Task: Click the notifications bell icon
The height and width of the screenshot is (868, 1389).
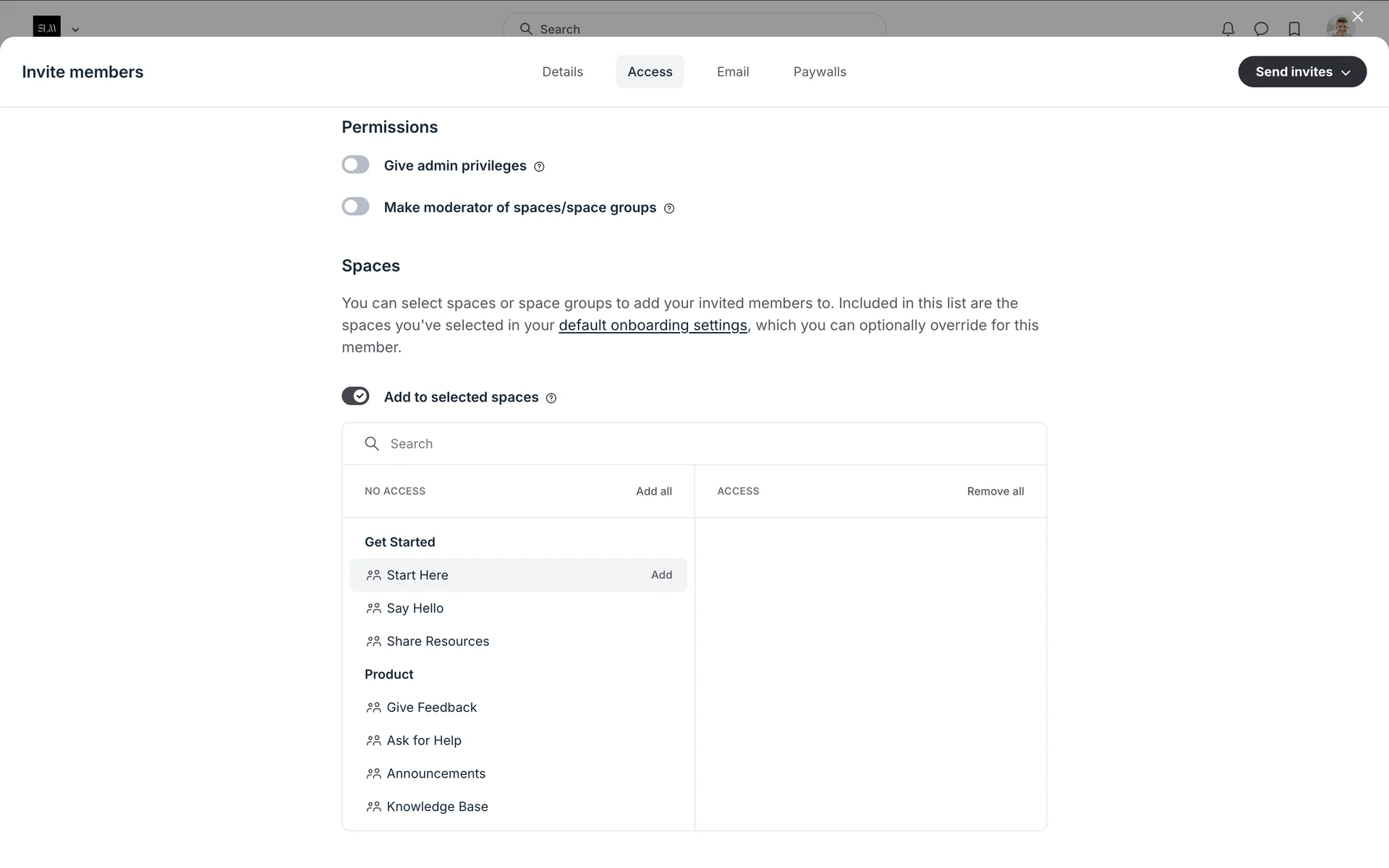Action: coord(1228,29)
